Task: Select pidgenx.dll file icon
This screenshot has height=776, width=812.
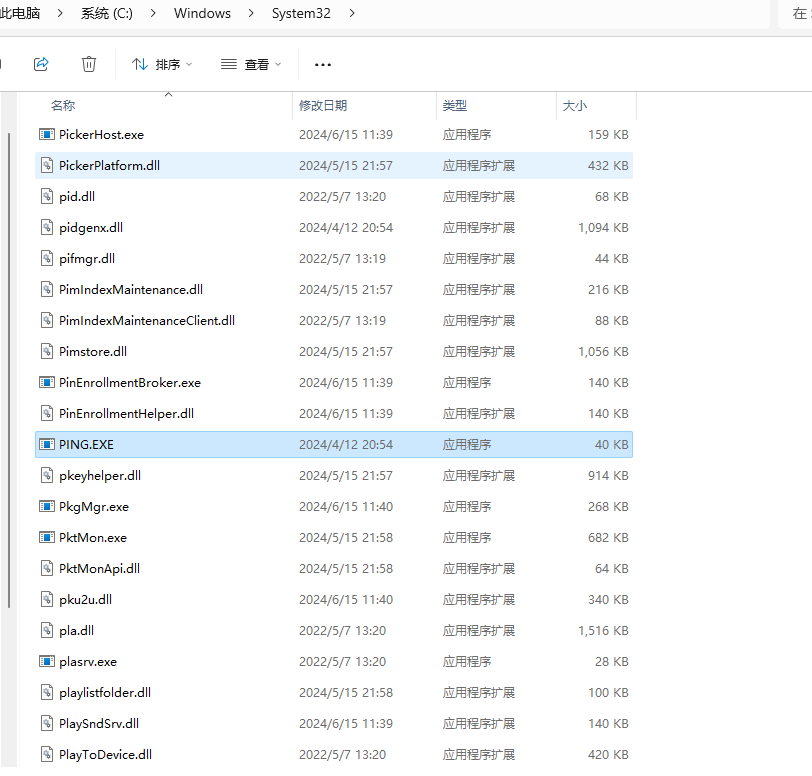Action: pyautogui.click(x=47, y=227)
